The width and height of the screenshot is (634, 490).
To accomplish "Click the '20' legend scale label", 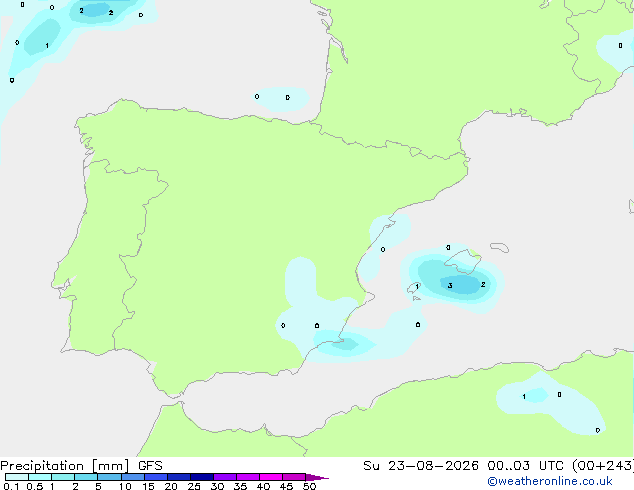I will (x=171, y=486).
